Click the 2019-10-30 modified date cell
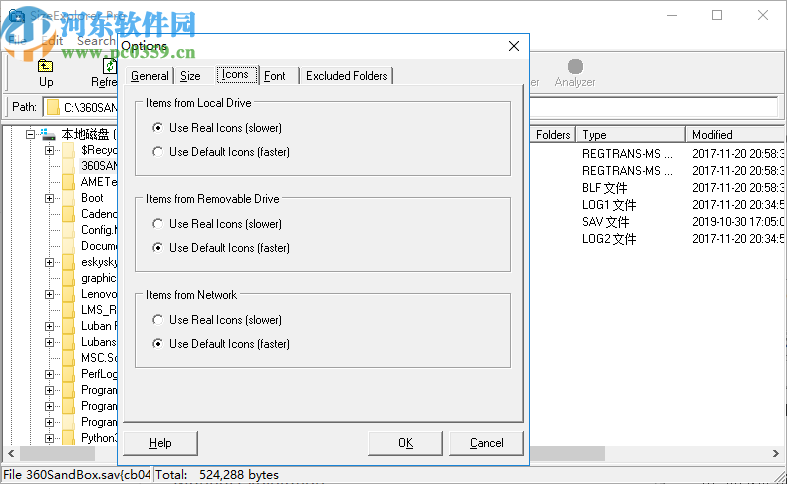This screenshot has width=787, height=484. point(738,222)
